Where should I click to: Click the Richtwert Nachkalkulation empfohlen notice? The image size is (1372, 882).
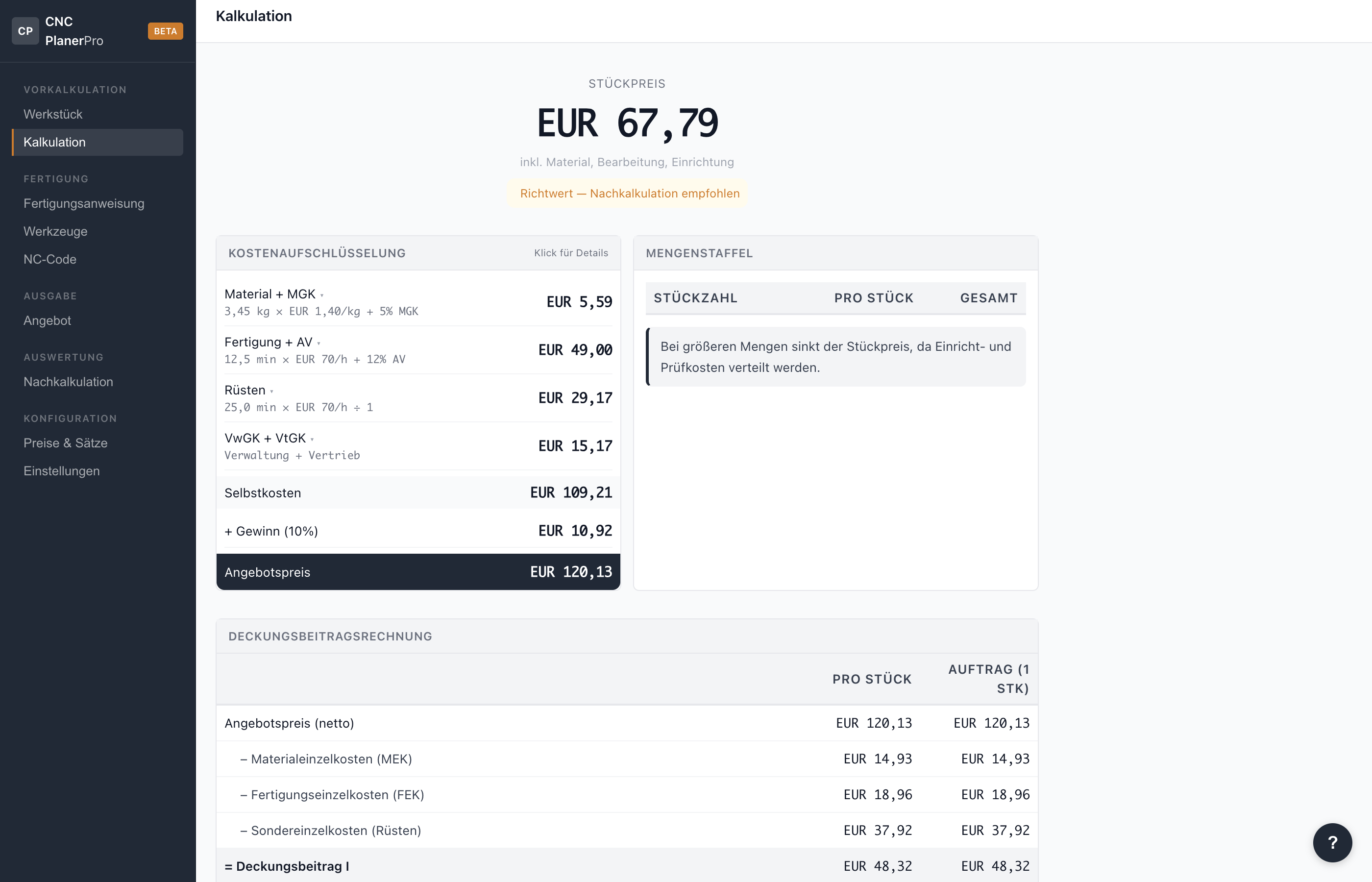click(x=629, y=194)
